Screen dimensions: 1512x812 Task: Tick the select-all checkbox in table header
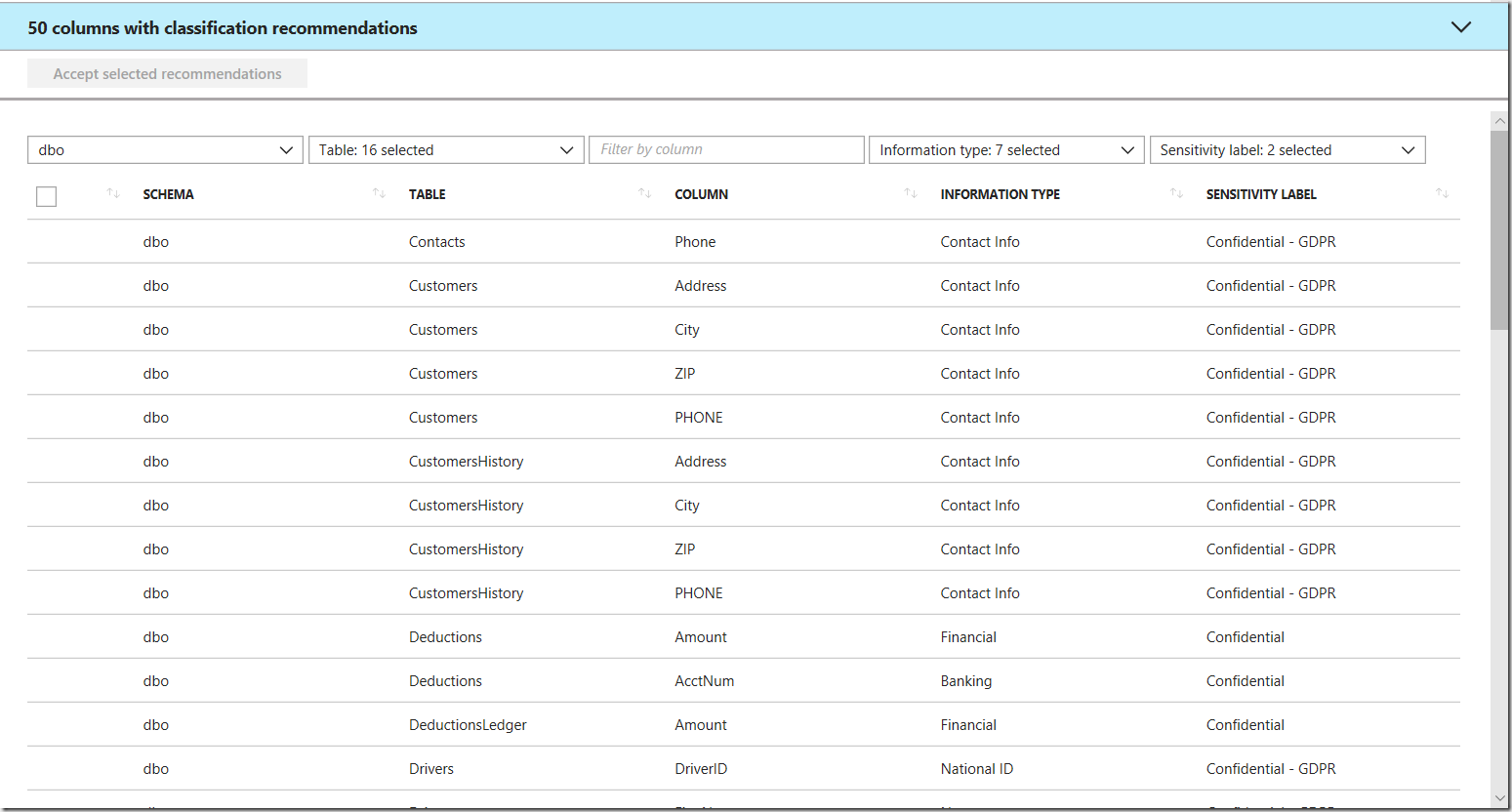pos(46,196)
